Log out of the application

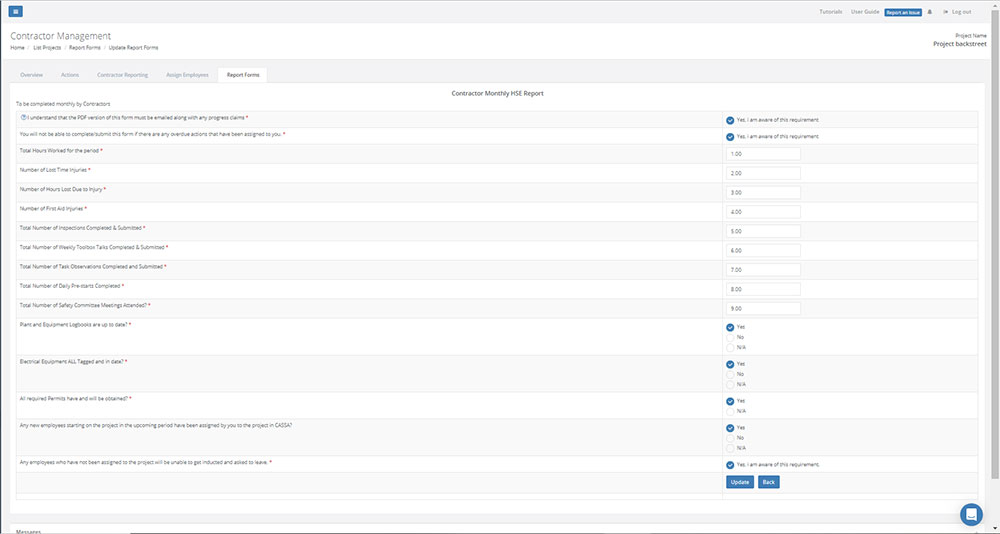957,11
